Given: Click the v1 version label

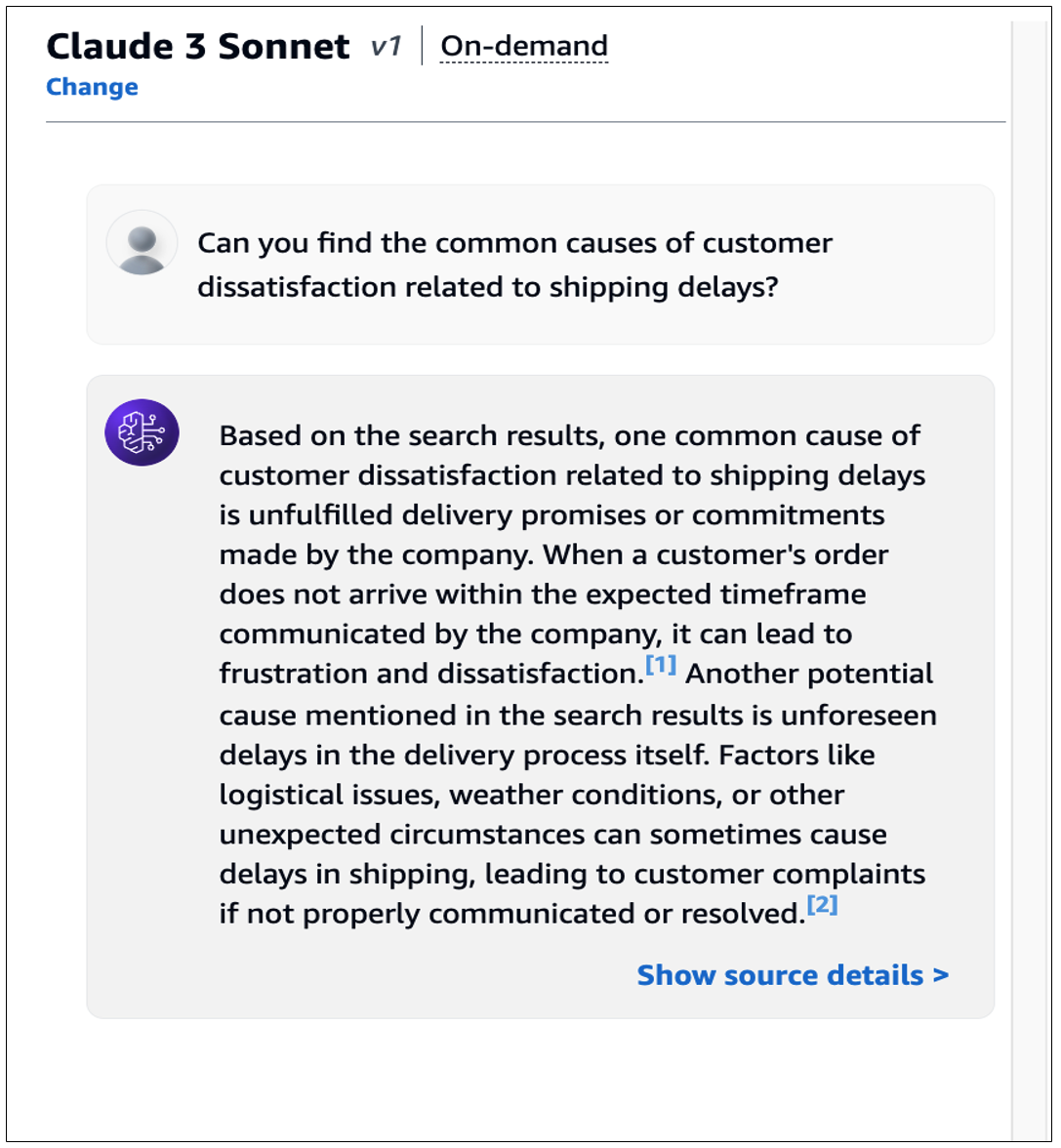Looking at the screenshot, I should [386, 47].
